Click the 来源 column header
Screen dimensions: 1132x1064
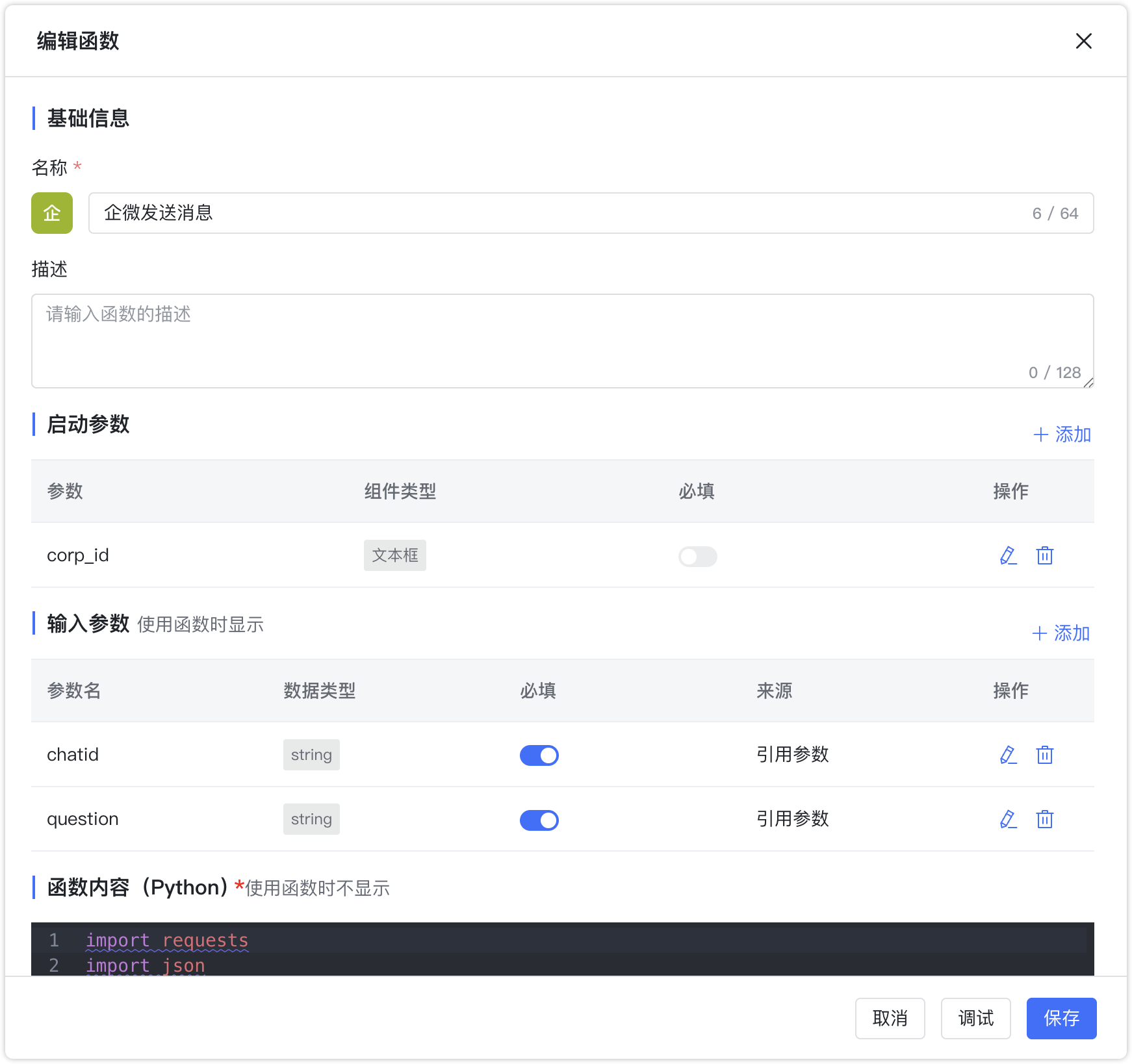click(x=775, y=691)
